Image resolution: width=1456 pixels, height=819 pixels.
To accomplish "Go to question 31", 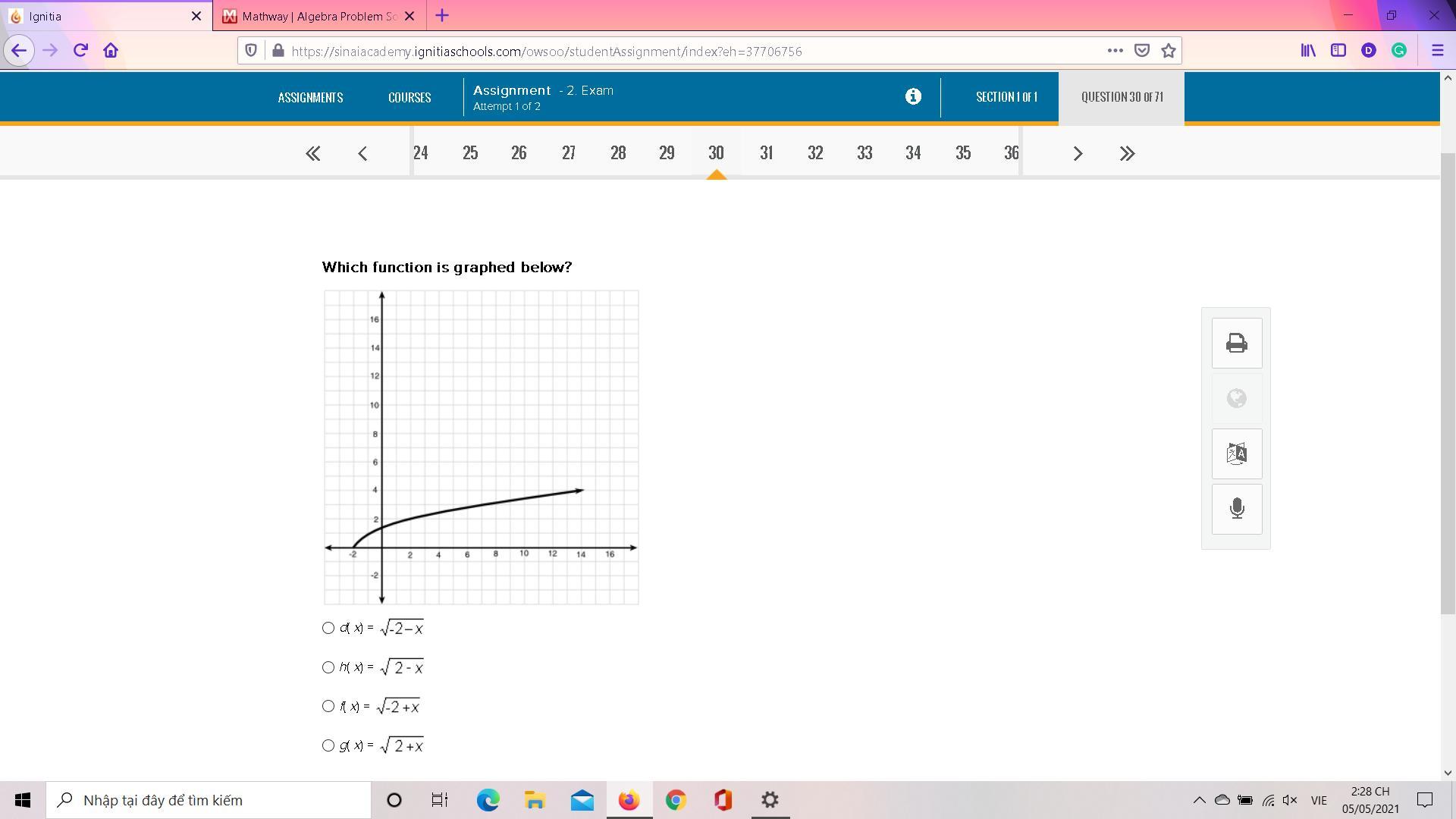I will (x=766, y=153).
